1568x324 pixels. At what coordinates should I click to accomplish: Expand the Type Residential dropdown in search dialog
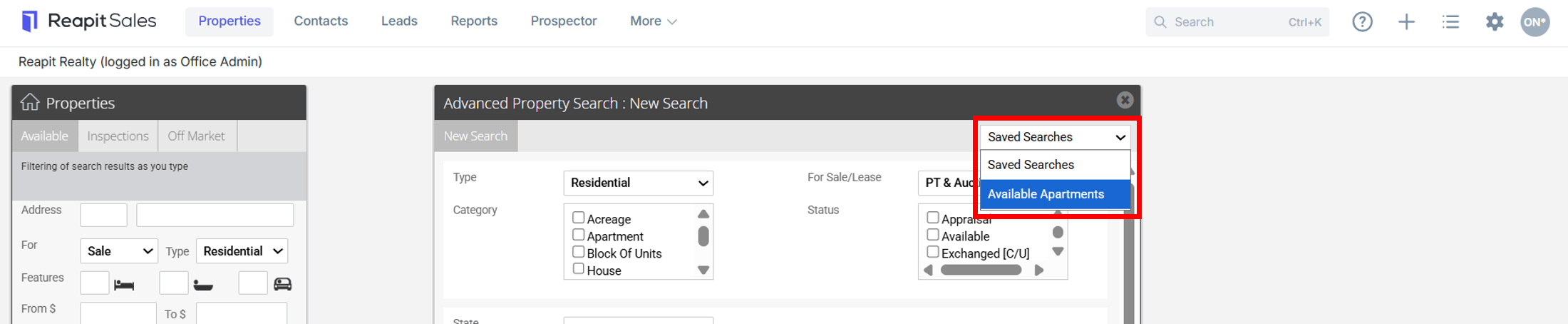(x=638, y=183)
